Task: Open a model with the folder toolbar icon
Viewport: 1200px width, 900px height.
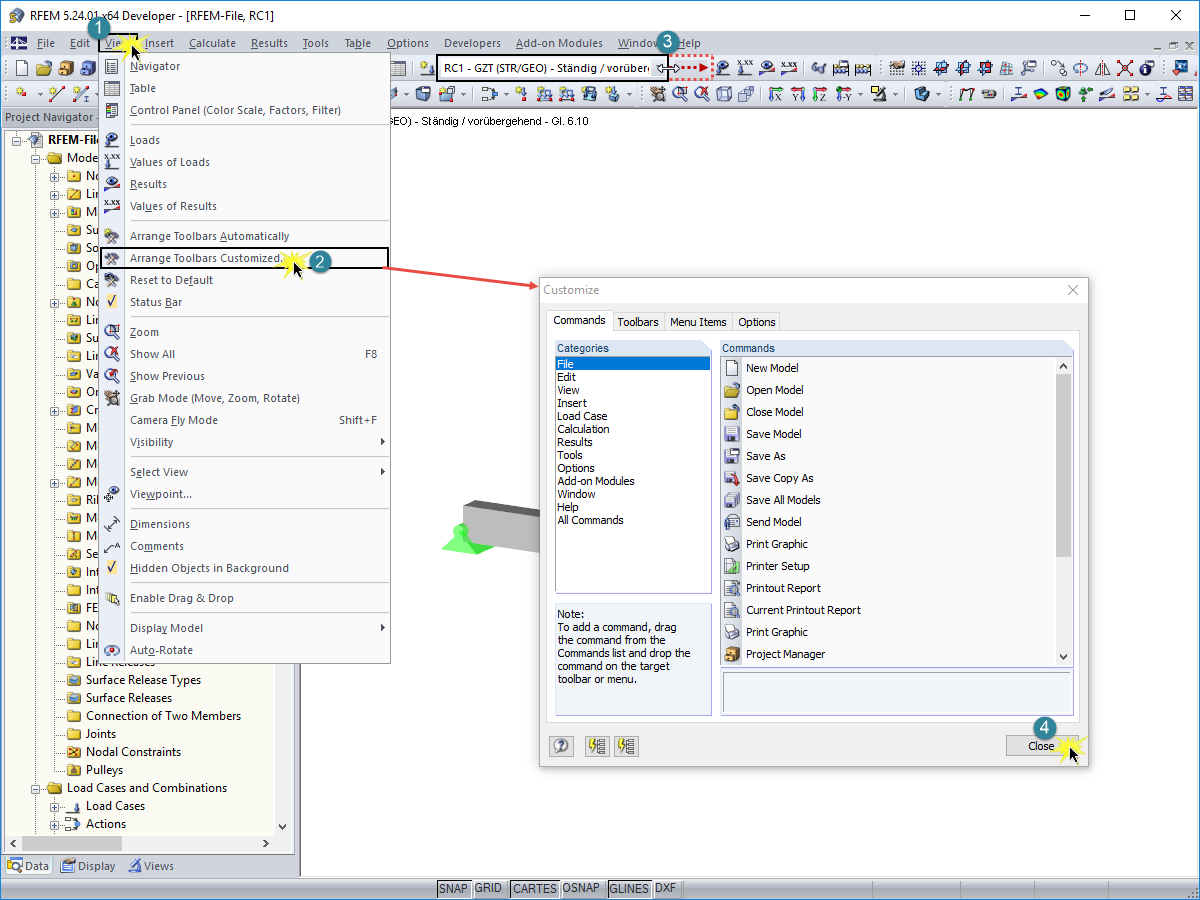Action: (43, 67)
